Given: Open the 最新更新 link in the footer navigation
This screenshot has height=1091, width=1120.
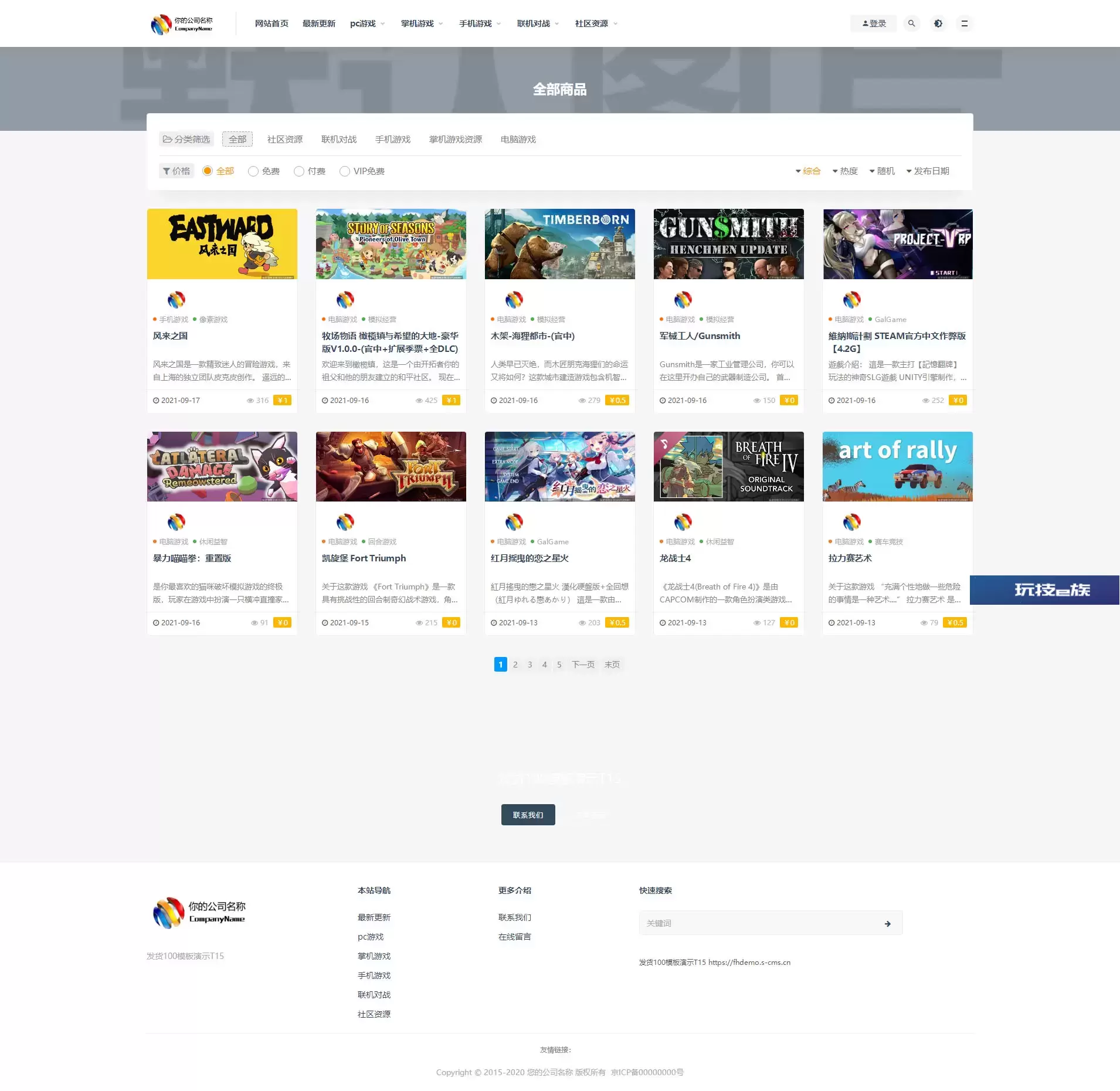Looking at the screenshot, I should click(x=374, y=918).
